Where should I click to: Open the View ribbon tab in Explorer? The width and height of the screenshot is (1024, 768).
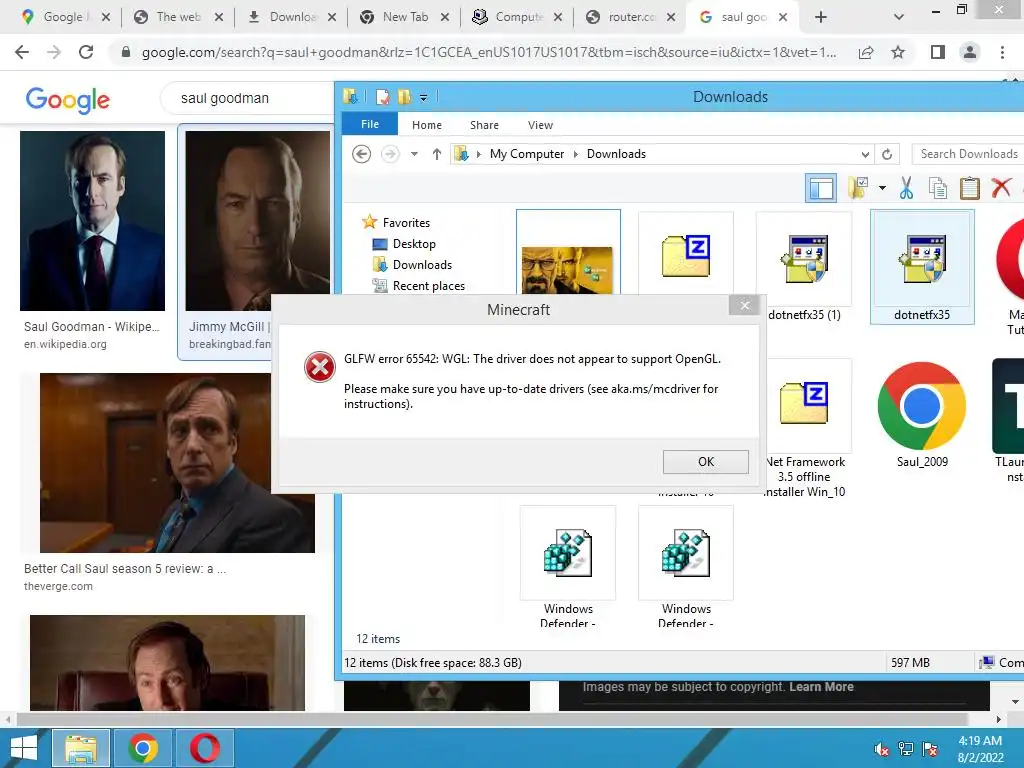(x=540, y=125)
